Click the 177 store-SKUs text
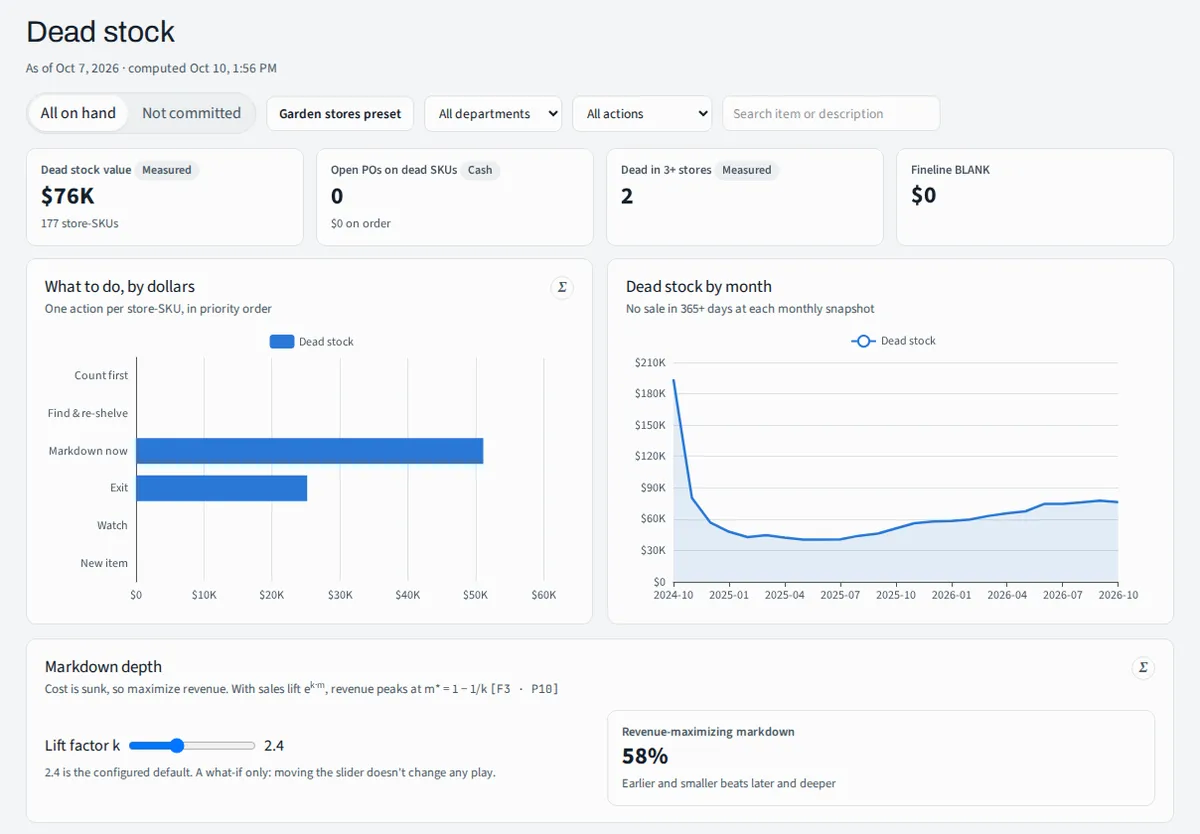This screenshot has width=1200, height=834. (x=80, y=223)
